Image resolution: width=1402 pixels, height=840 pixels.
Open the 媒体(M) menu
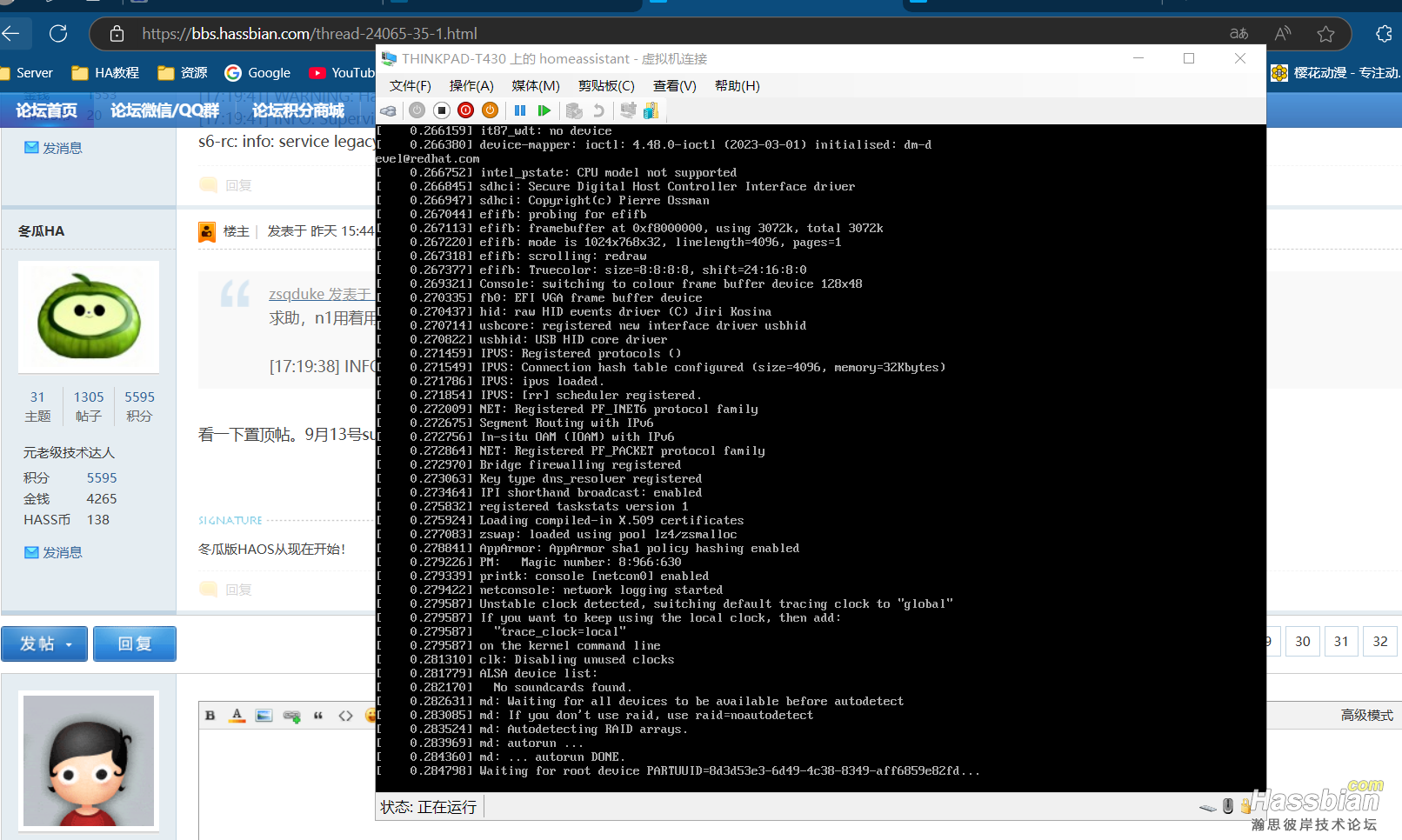tap(536, 85)
